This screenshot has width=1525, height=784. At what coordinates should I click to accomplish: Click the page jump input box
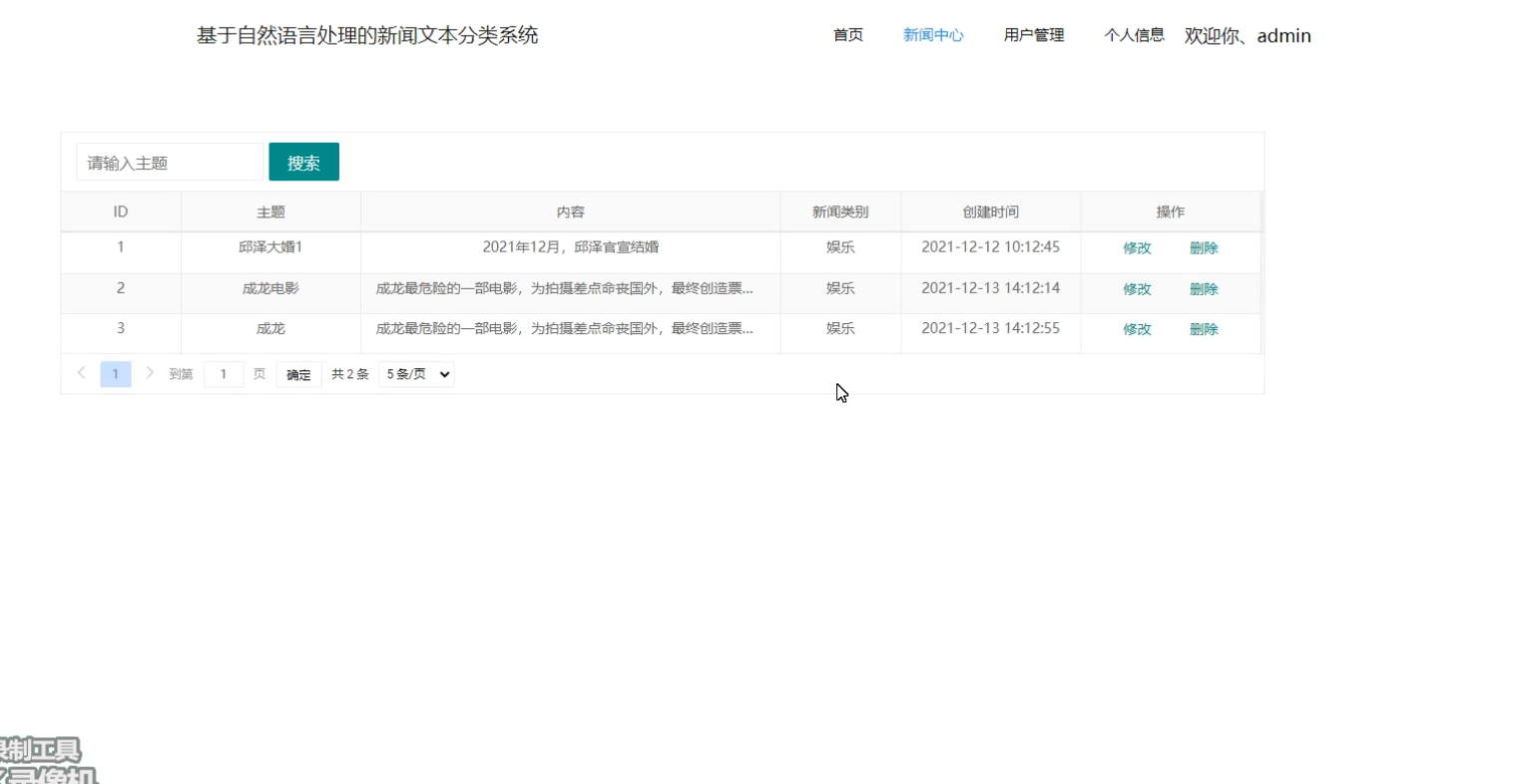[x=224, y=373]
